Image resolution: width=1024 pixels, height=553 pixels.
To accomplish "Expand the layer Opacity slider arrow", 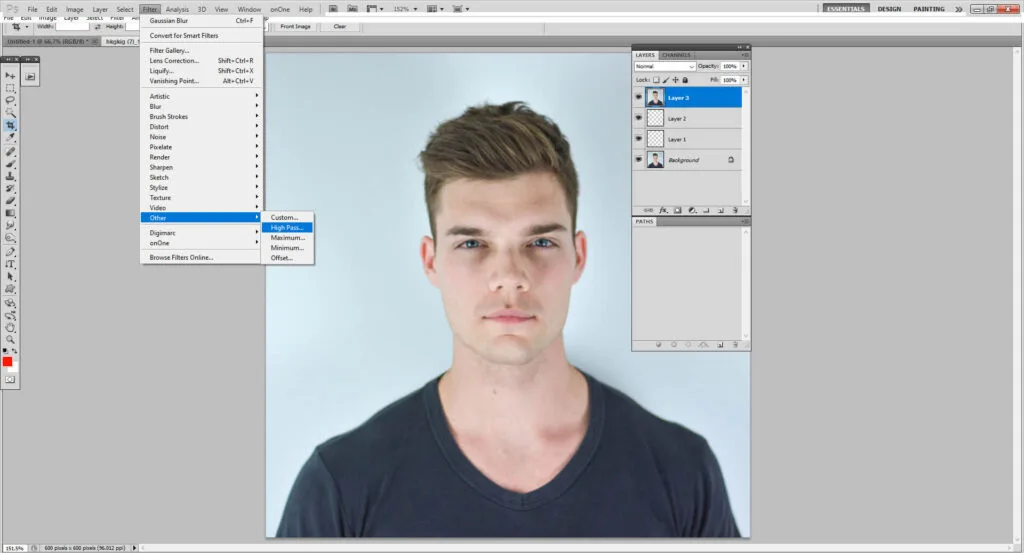I will [x=743, y=66].
